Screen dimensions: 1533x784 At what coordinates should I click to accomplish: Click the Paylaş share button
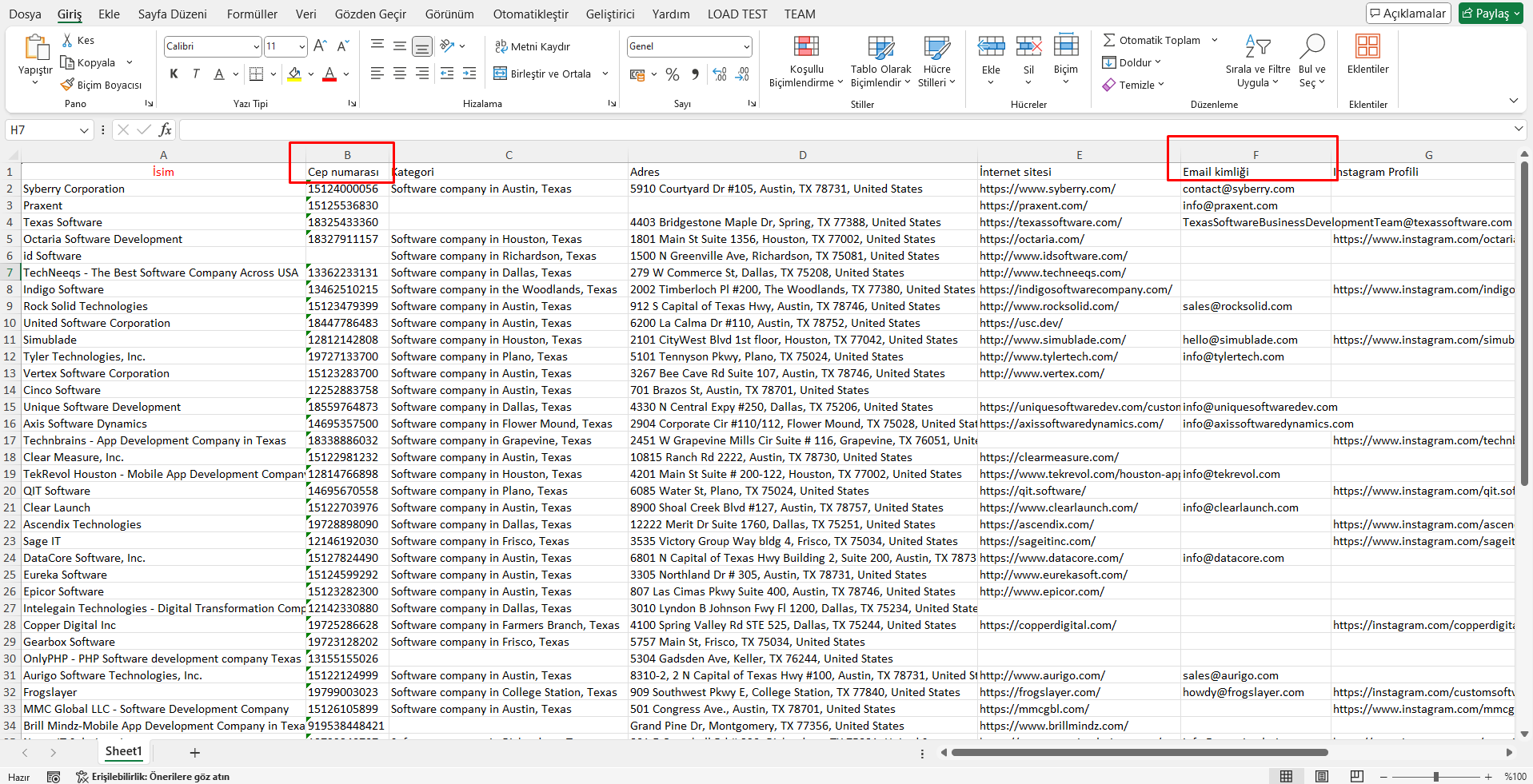[1491, 14]
